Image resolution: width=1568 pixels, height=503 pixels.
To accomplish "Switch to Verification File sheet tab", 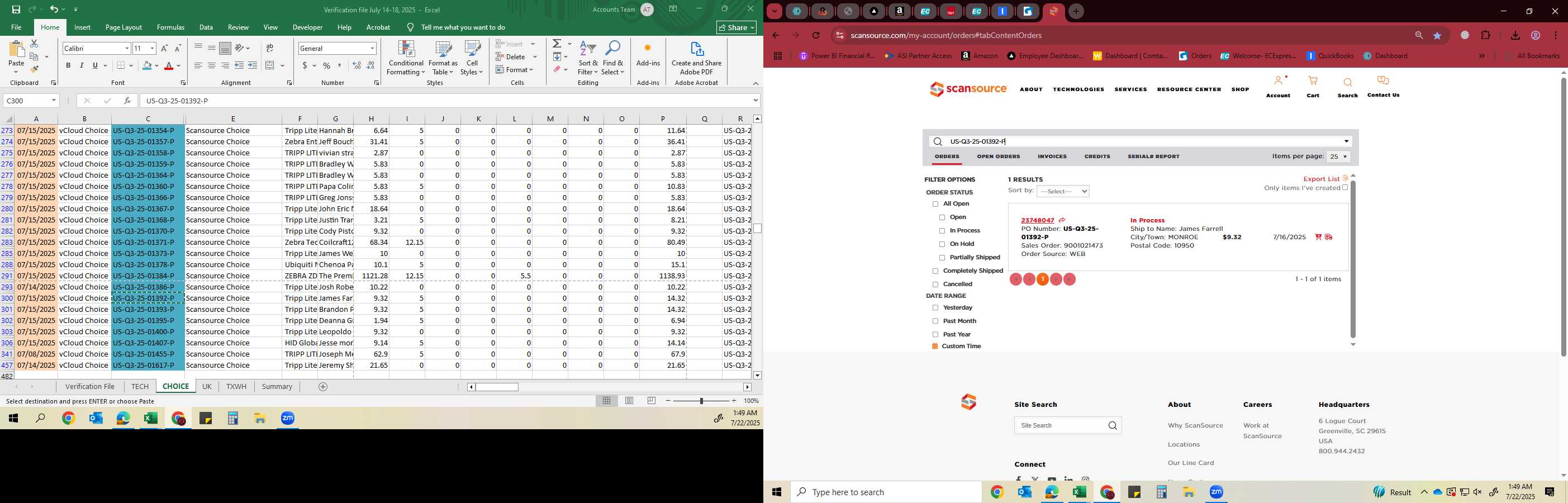I will (89, 387).
